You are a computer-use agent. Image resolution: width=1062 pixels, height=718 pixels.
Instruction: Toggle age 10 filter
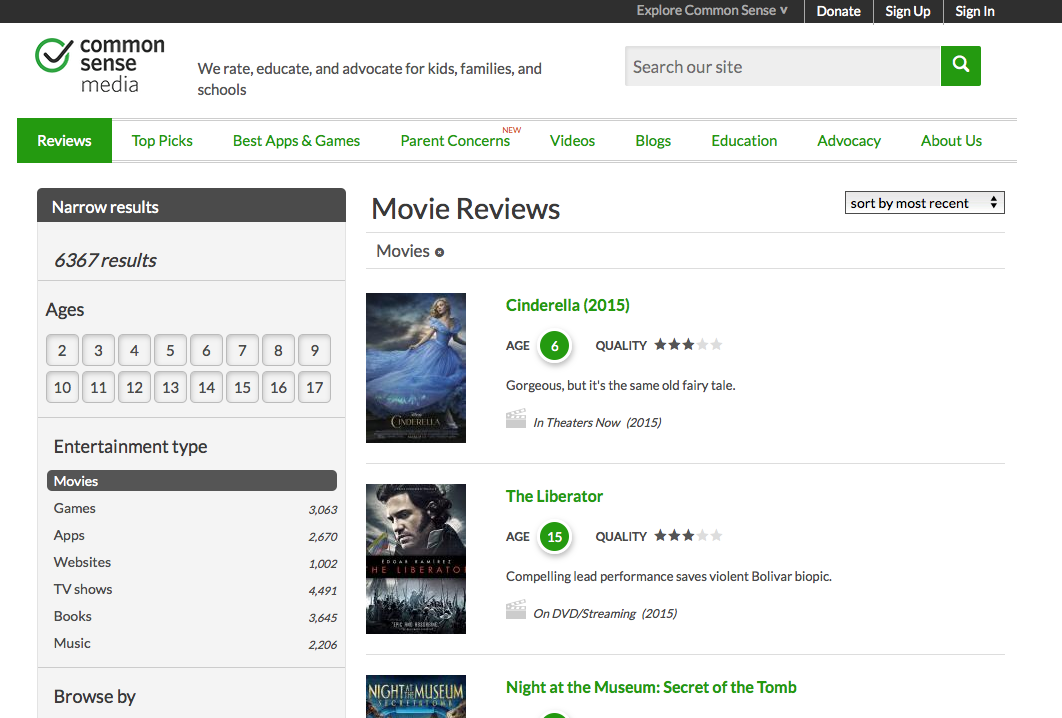pyautogui.click(x=62, y=387)
